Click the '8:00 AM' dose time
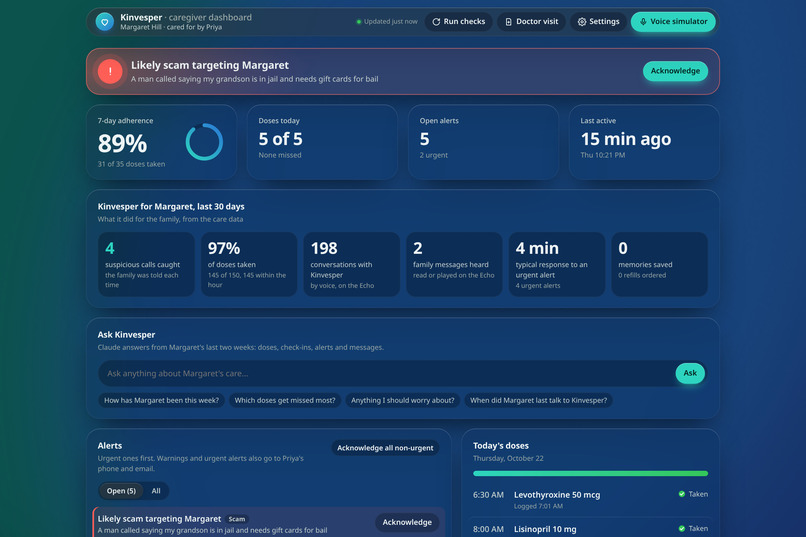The height and width of the screenshot is (537, 806). 488,529
